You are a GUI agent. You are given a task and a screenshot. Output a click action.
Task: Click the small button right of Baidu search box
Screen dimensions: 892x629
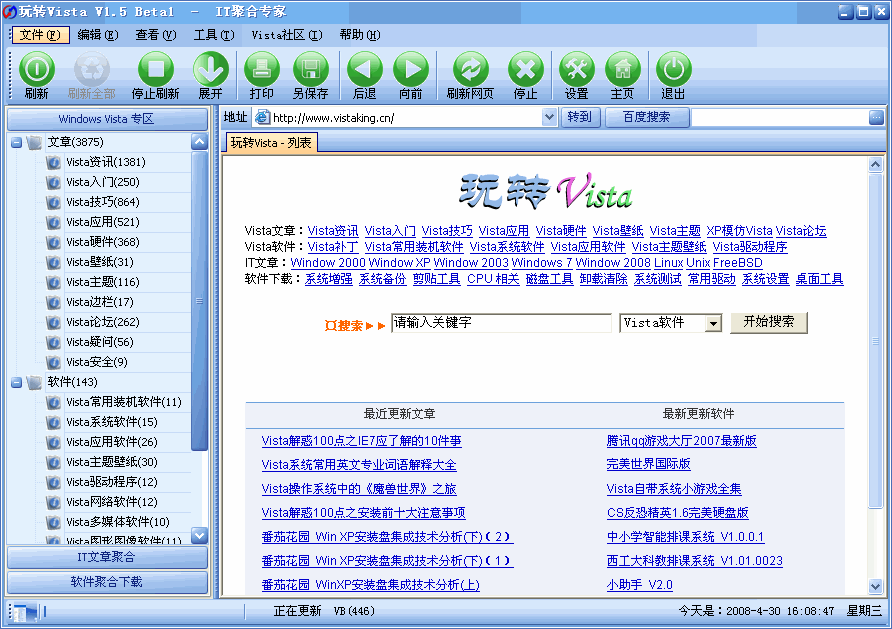[876, 117]
